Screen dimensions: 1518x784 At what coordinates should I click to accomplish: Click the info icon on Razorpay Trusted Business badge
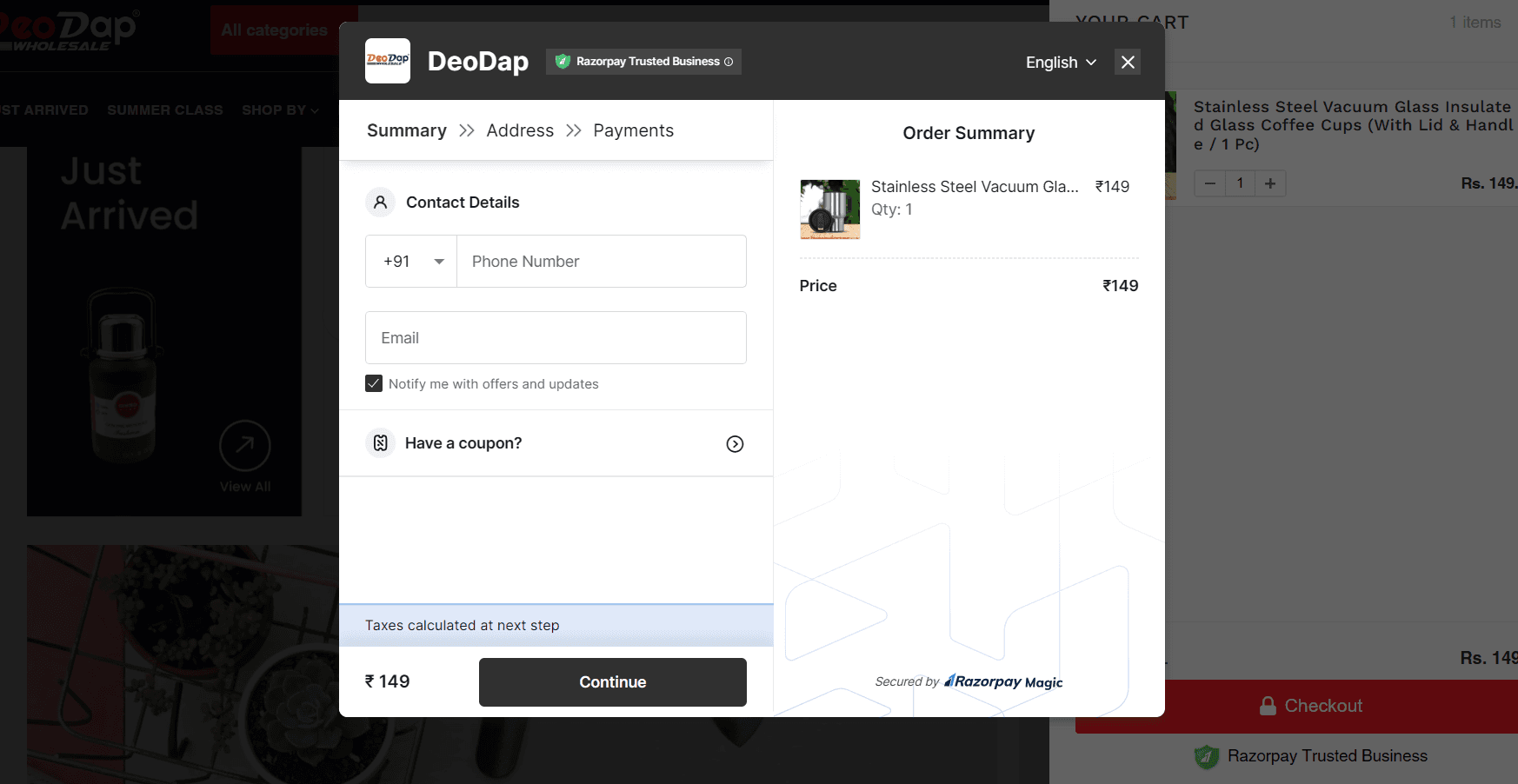click(x=728, y=62)
